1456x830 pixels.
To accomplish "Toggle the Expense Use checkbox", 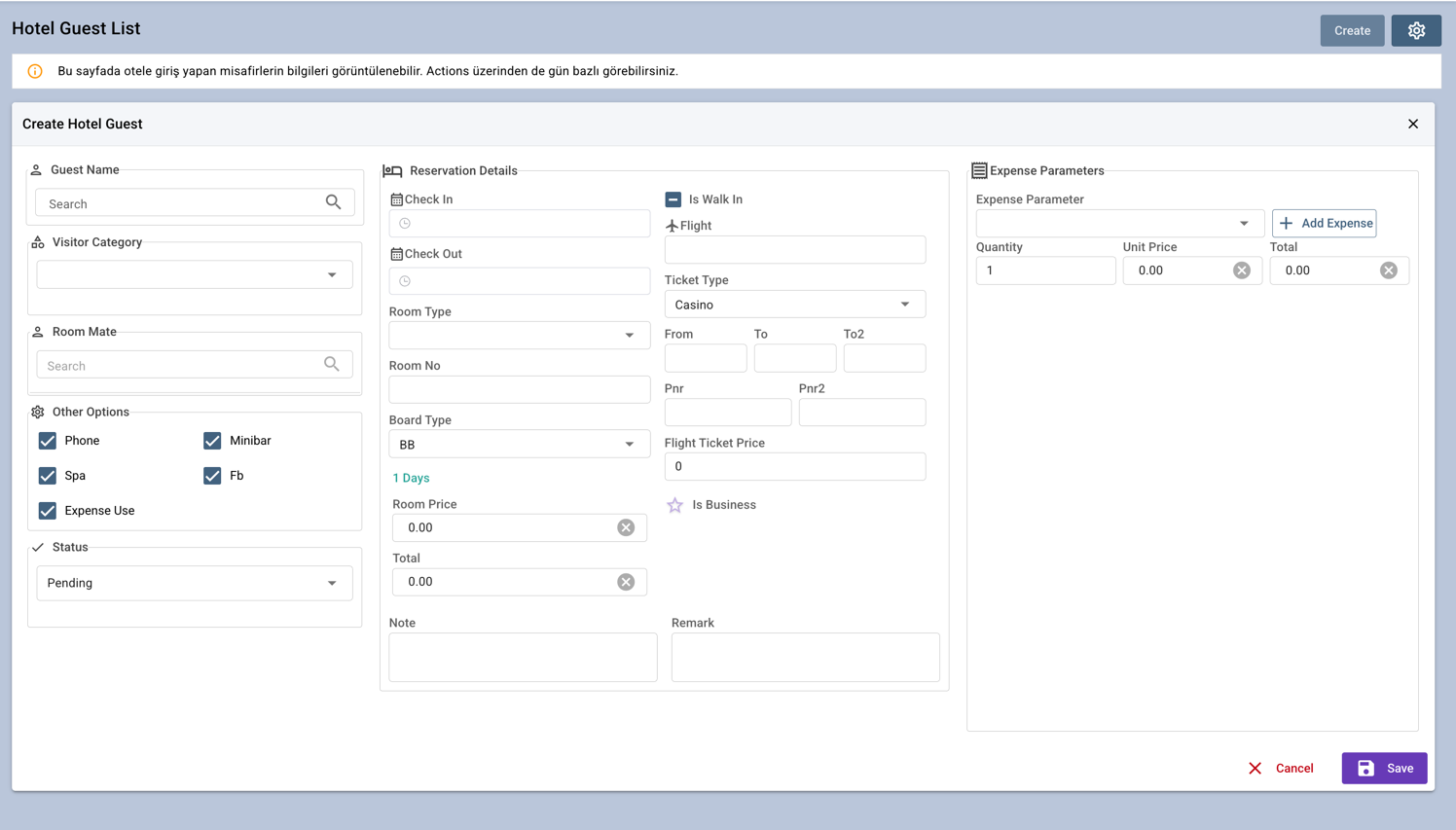I will pos(48,511).
